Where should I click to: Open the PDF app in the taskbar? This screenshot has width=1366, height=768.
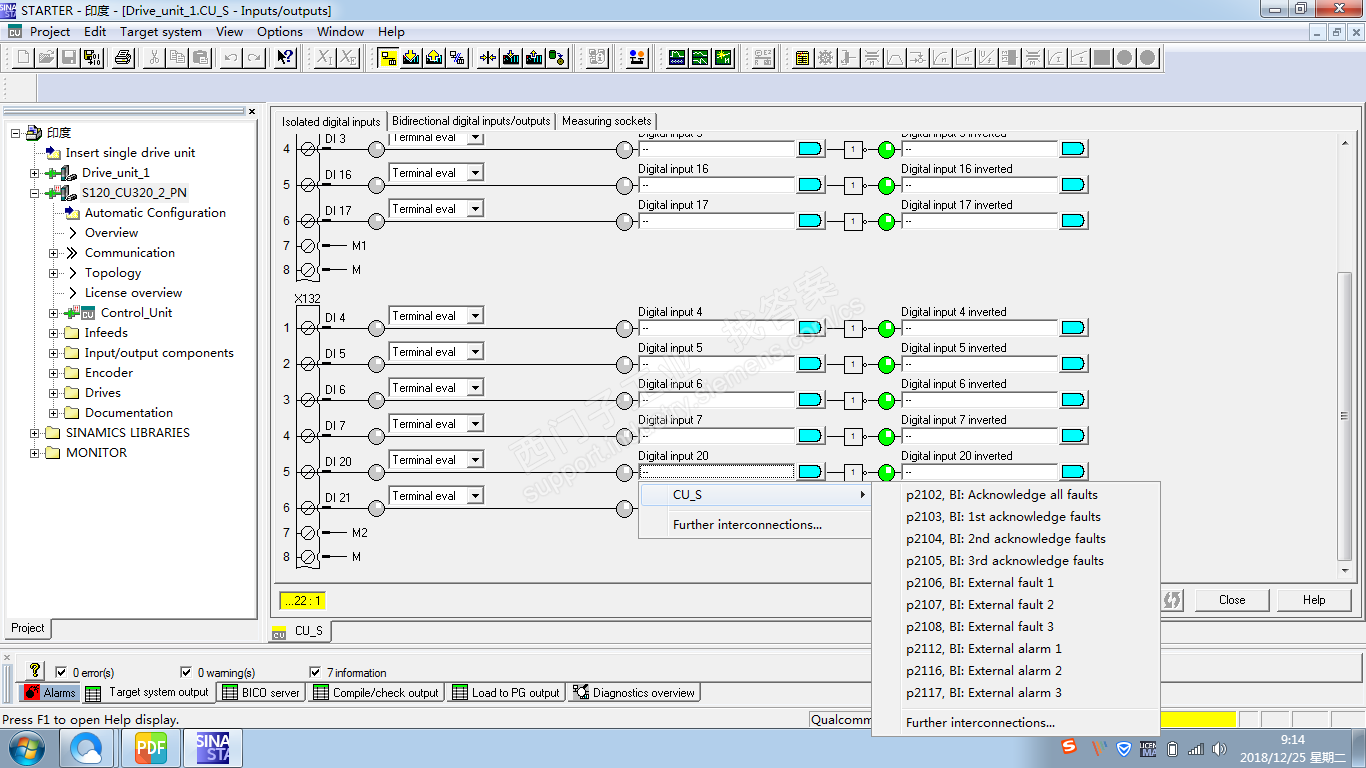point(150,748)
